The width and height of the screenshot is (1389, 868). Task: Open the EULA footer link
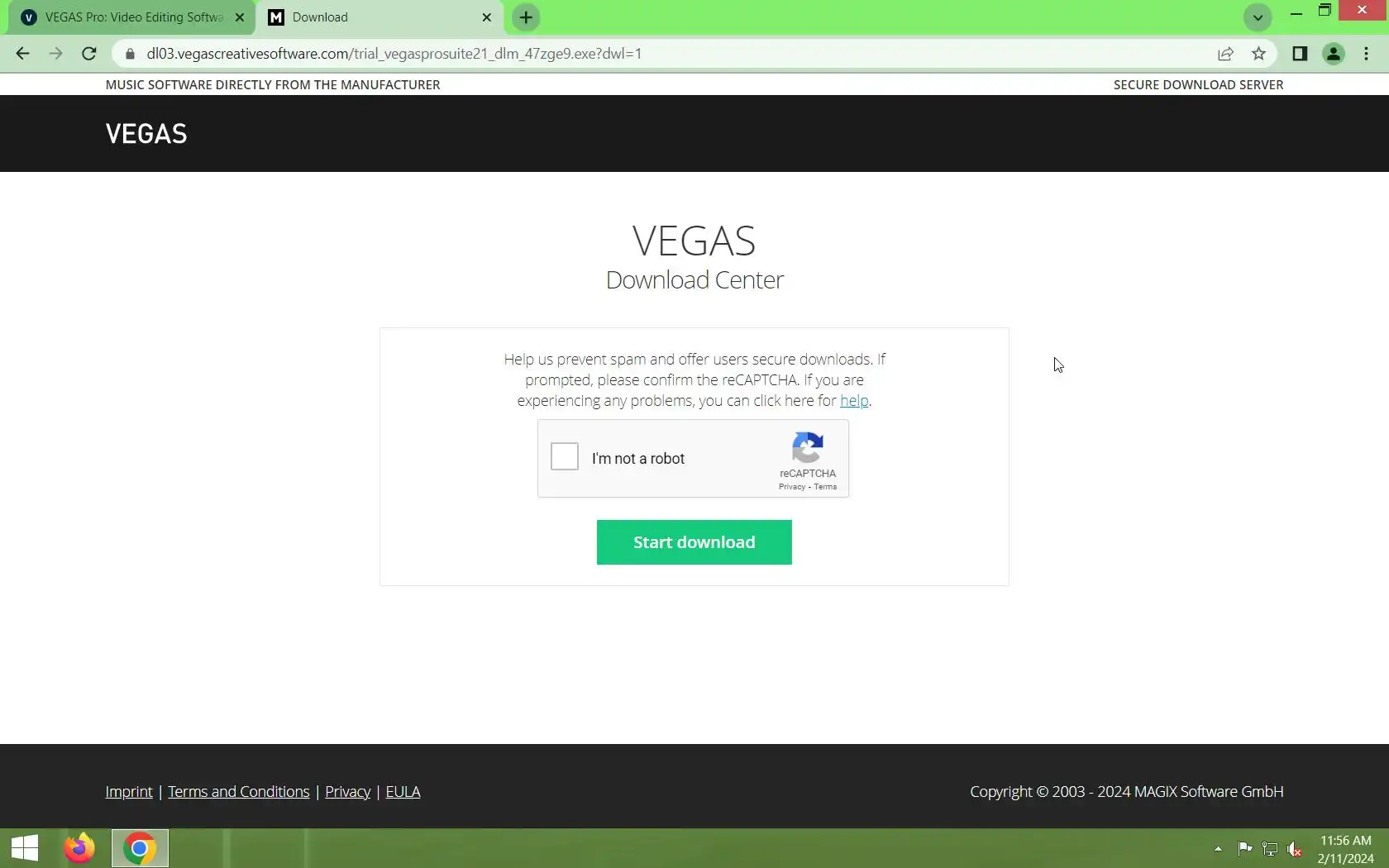[x=403, y=792]
